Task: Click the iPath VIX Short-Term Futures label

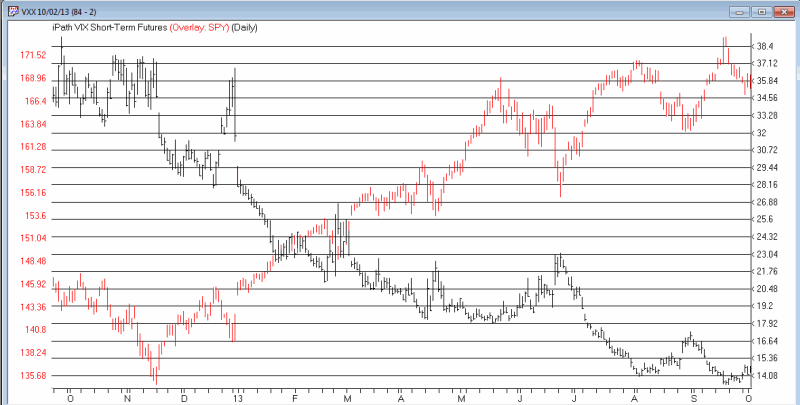Action: [x=110, y=28]
